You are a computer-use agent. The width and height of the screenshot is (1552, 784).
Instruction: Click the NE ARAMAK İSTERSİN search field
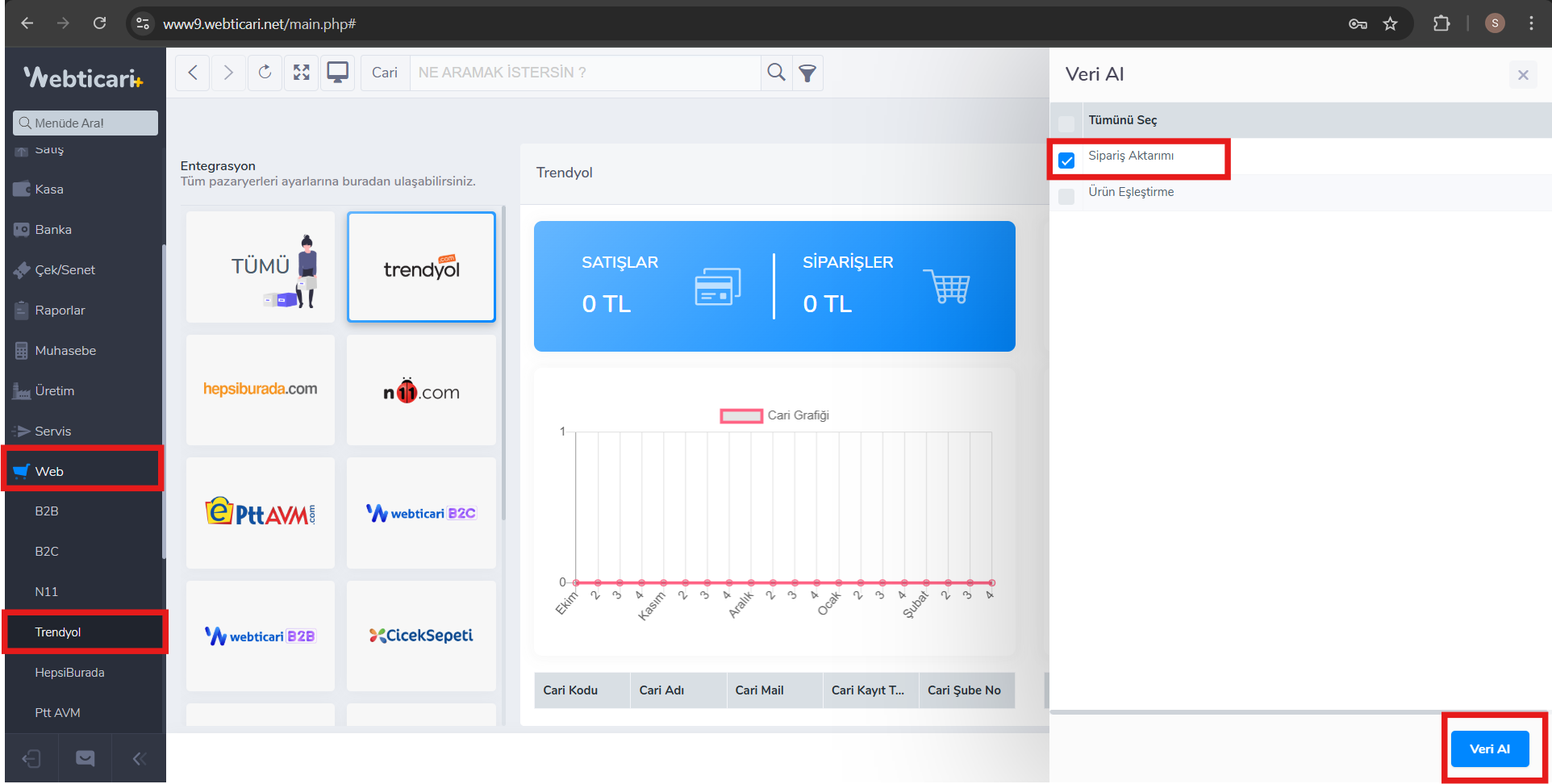coord(585,73)
